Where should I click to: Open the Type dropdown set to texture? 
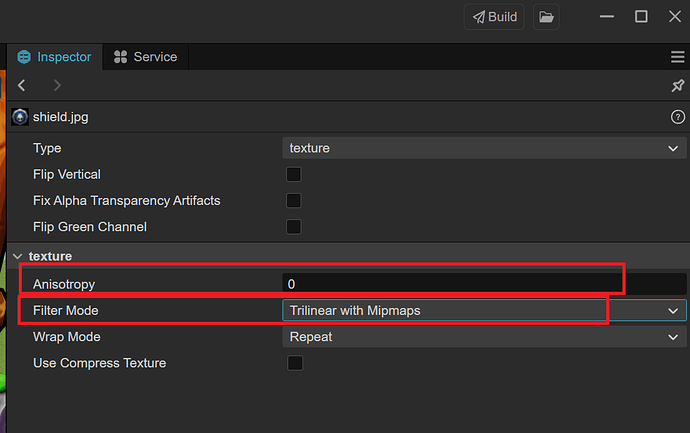[x=484, y=148]
